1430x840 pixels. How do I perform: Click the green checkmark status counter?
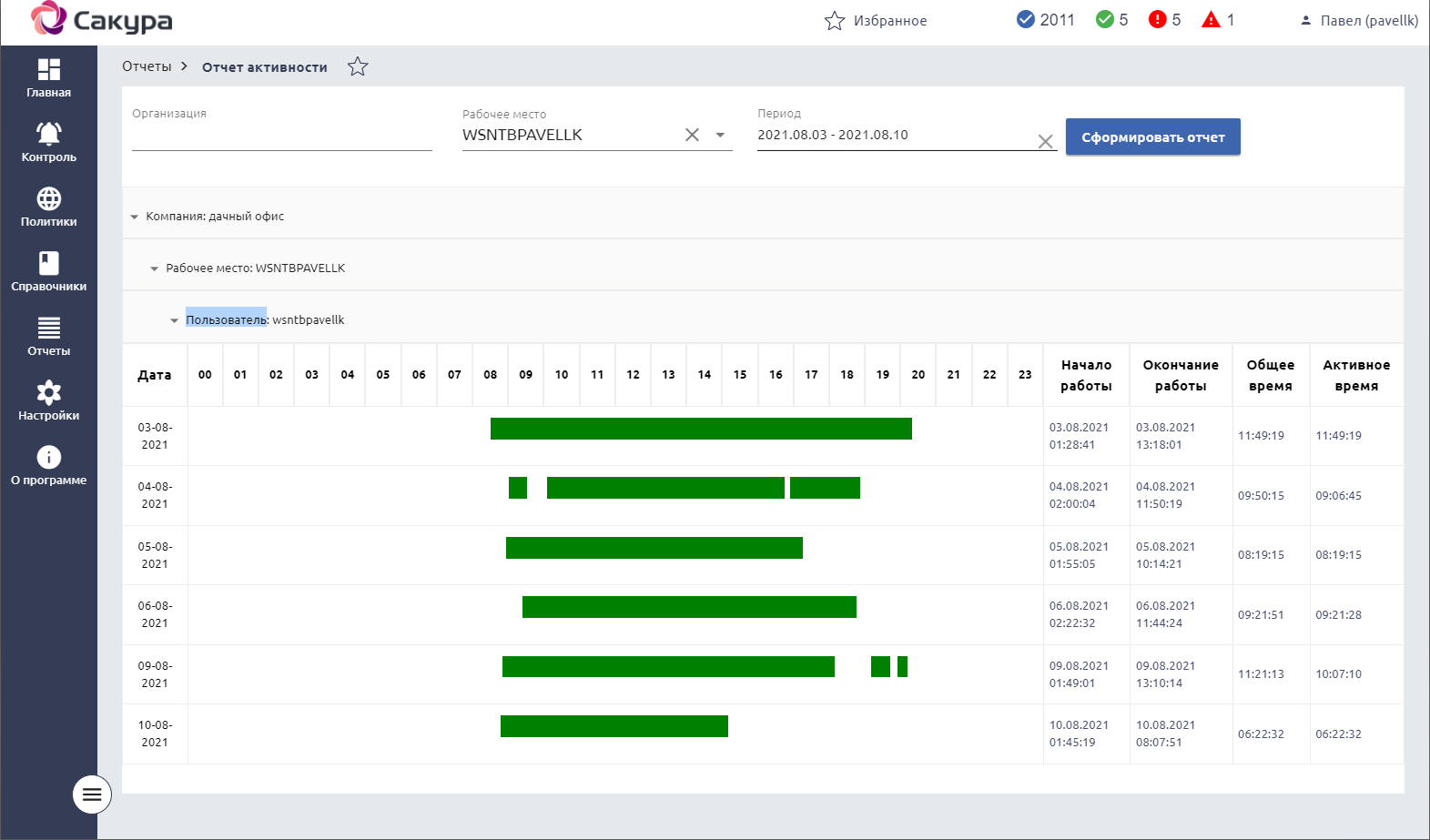point(1104,20)
